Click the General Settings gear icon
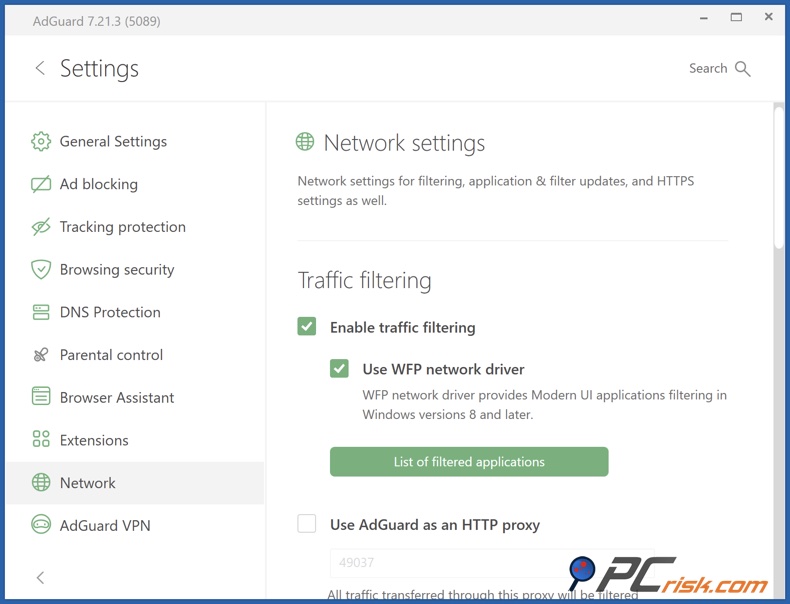The image size is (790, 604). point(41,142)
